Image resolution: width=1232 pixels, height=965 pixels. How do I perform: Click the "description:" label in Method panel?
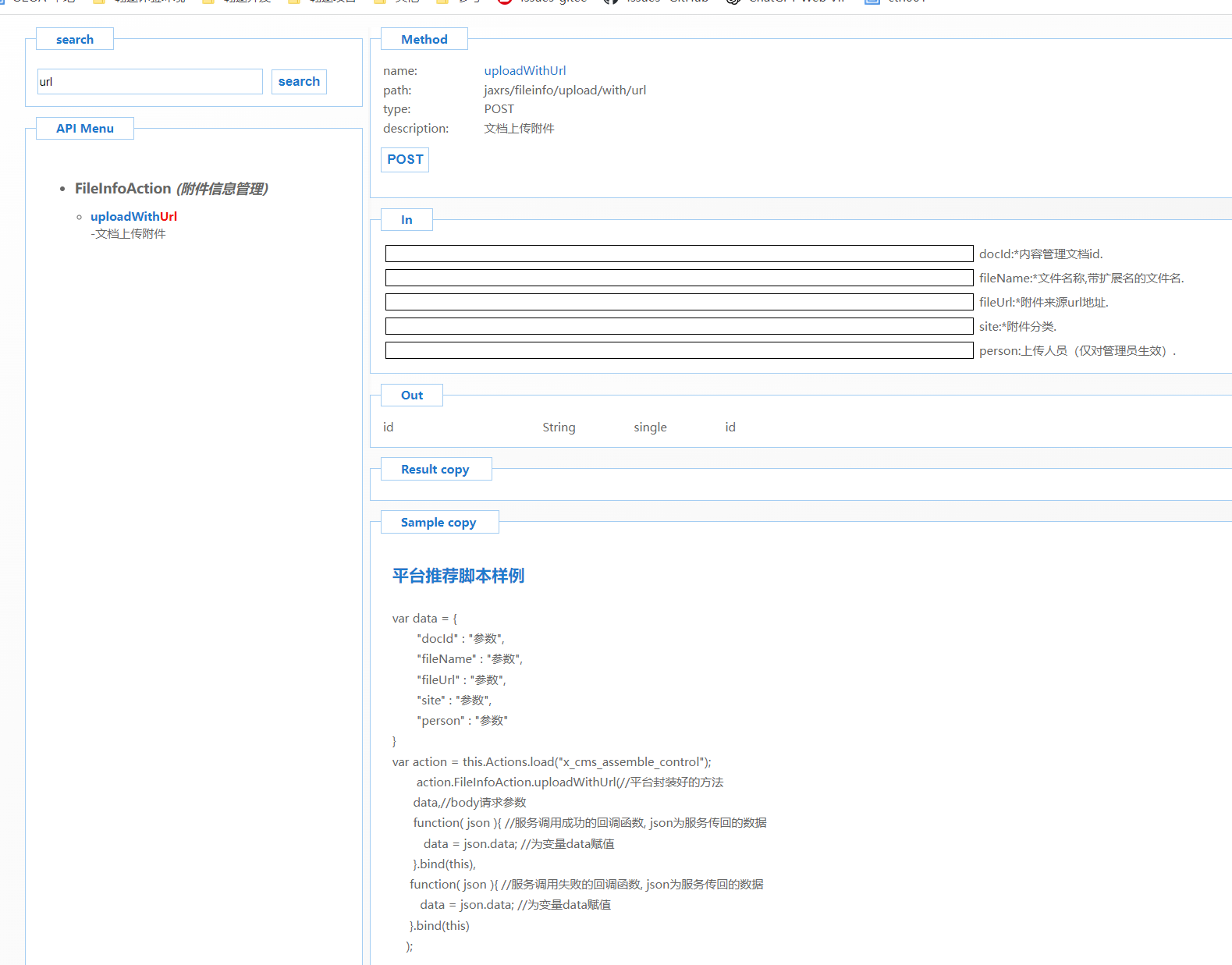pos(416,129)
